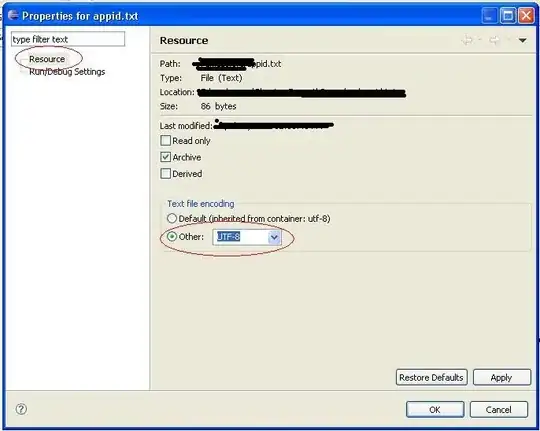Click the Apply button
Image resolution: width=540 pixels, height=431 pixels.
[502, 377]
